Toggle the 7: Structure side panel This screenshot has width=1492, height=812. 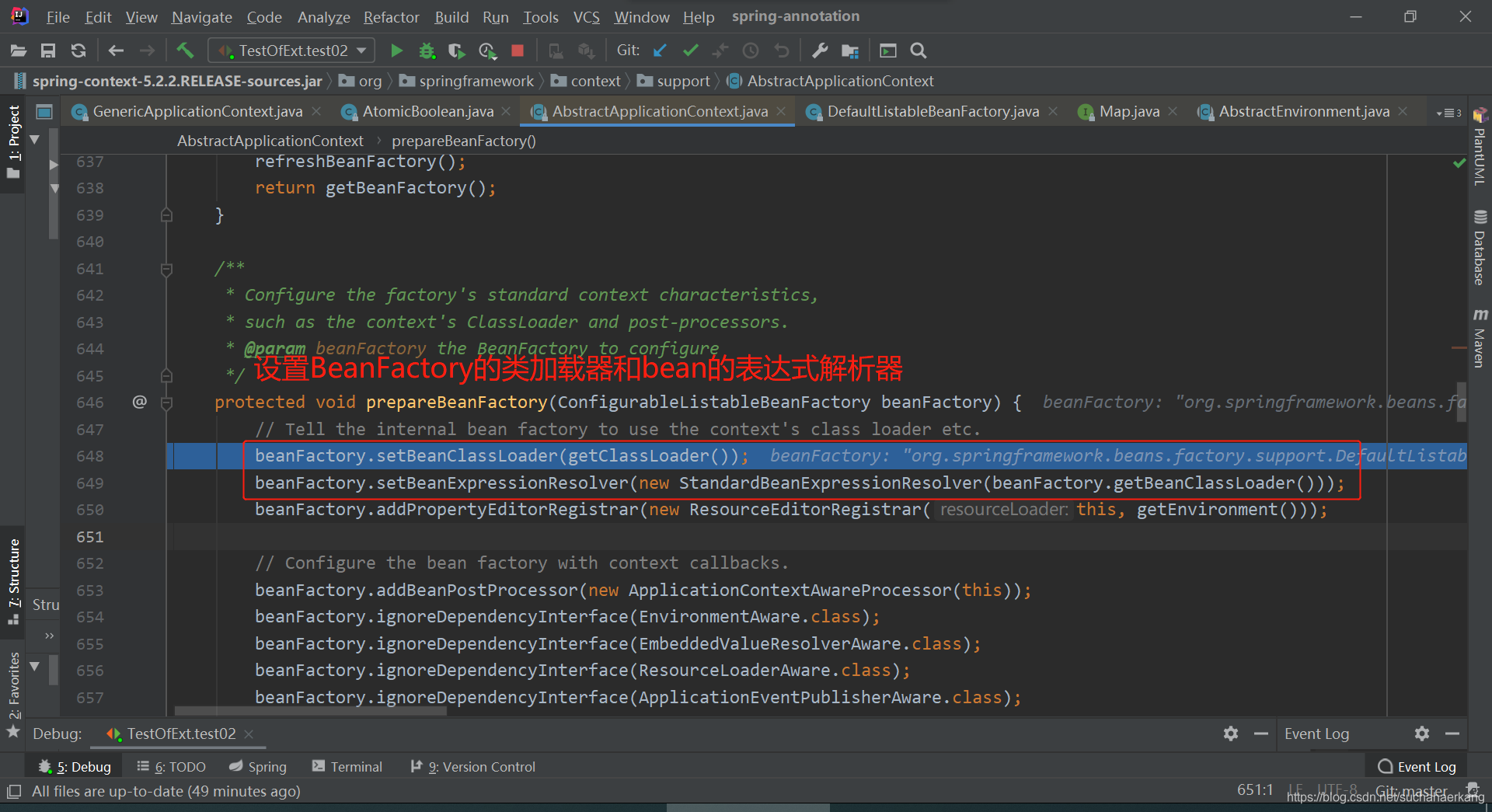tap(14, 581)
